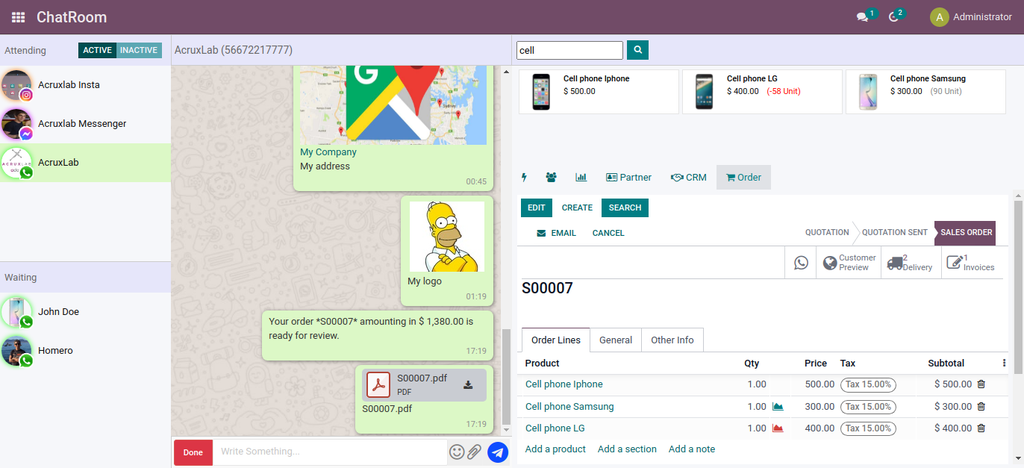The width and height of the screenshot is (1024, 468).
Task: Click the Administrator avatar
Action: coord(939,17)
